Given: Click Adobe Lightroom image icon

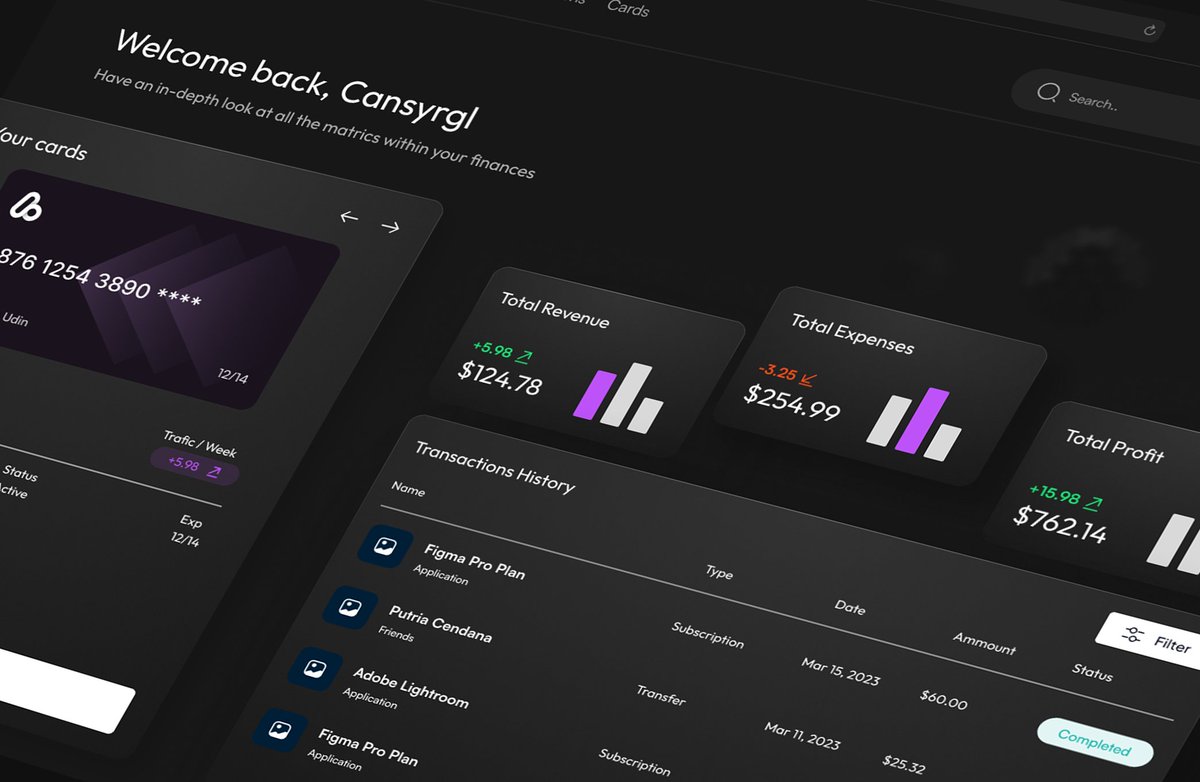Looking at the screenshot, I should [314, 668].
